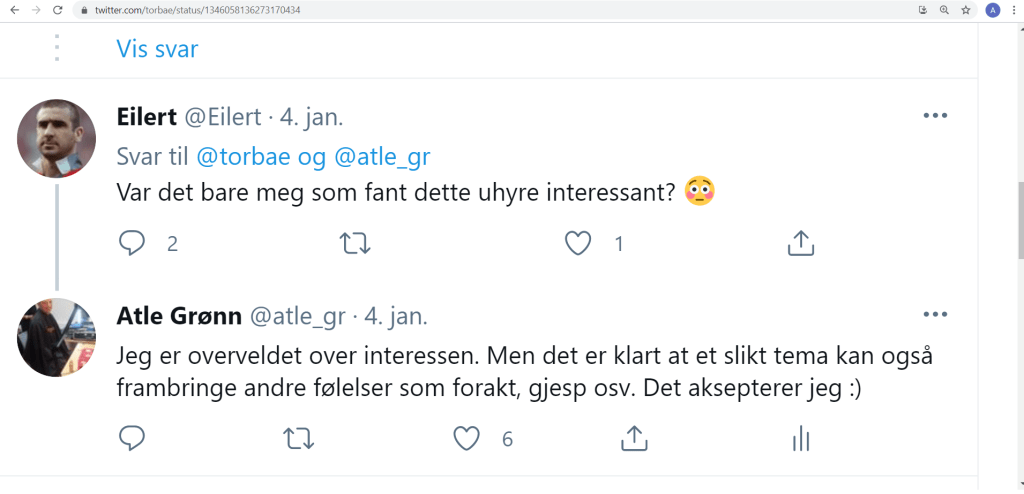Image resolution: width=1024 pixels, height=494 pixels.
Task: Open more options on Eilert's tweet
Action: tap(935, 116)
